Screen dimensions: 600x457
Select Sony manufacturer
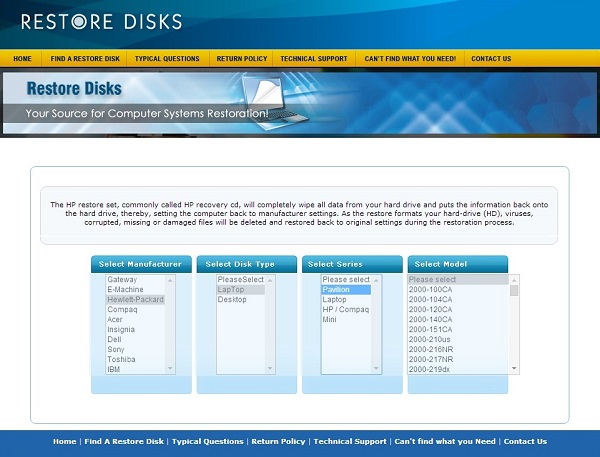point(135,349)
